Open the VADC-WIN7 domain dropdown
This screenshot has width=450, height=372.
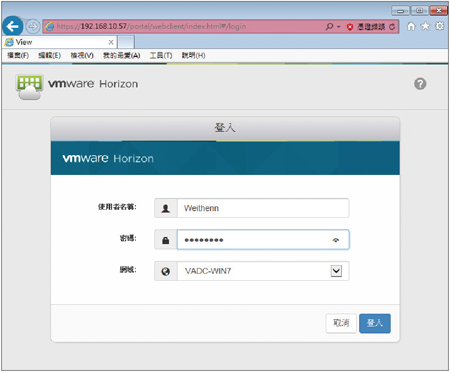263,271
